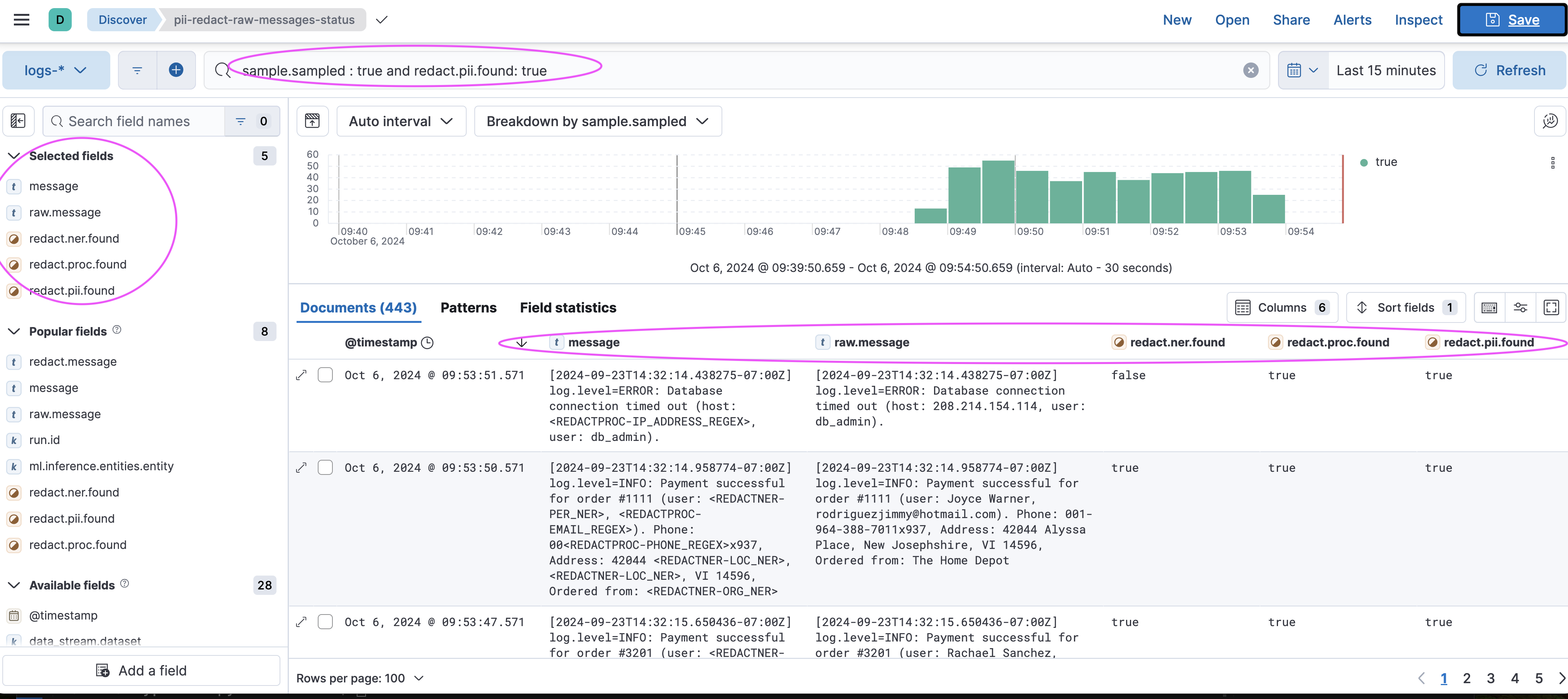The width and height of the screenshot is (1568, 699).
Task: Check the 09:53:50.571 document row
Action: point(325,468)
